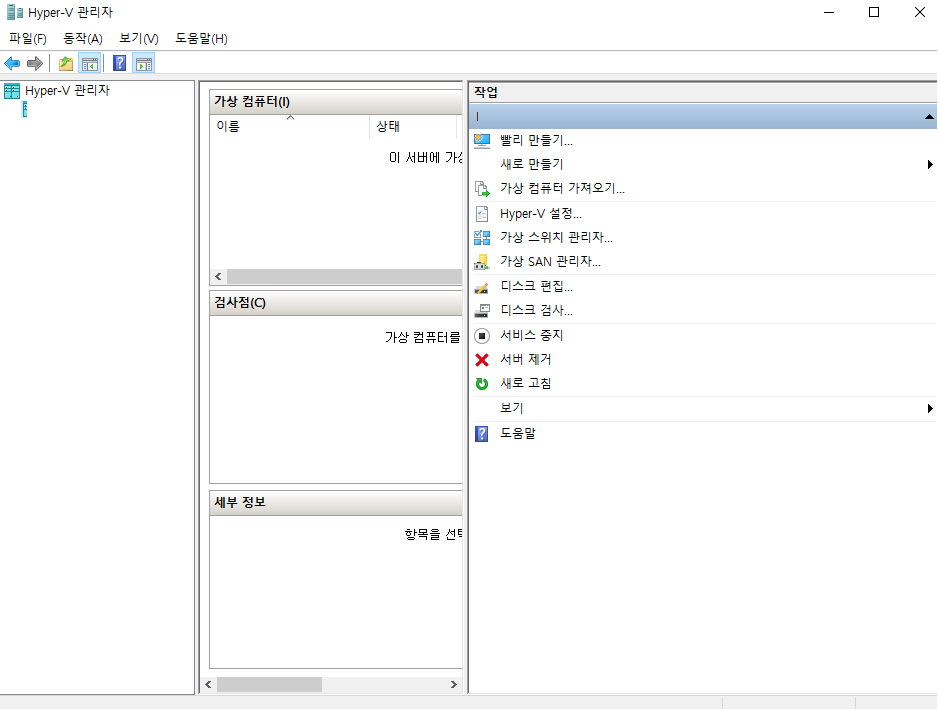Click the bottom horizontal scrollbar thumb
The height and width of the screenshot is (710, 940).
(x=269, y=685)
